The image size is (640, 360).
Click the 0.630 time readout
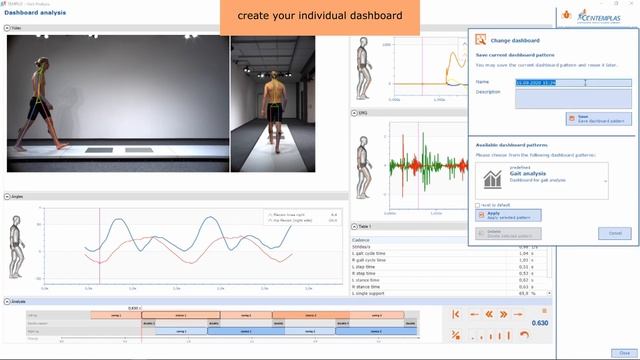point(540,323)
